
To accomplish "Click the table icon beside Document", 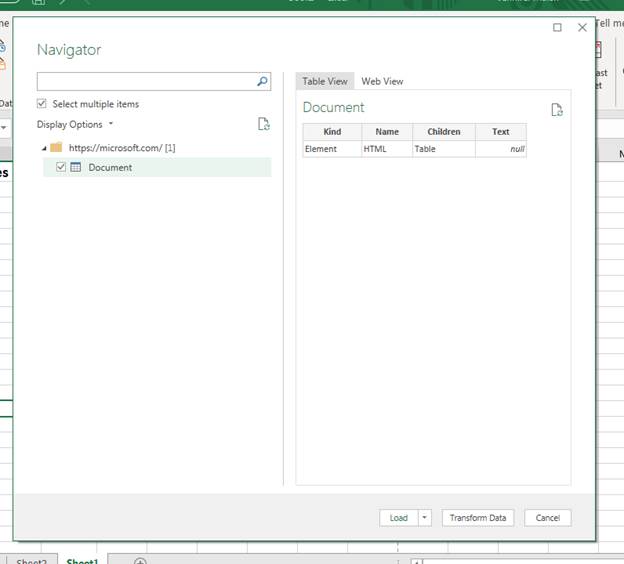I will pos(76,167).
